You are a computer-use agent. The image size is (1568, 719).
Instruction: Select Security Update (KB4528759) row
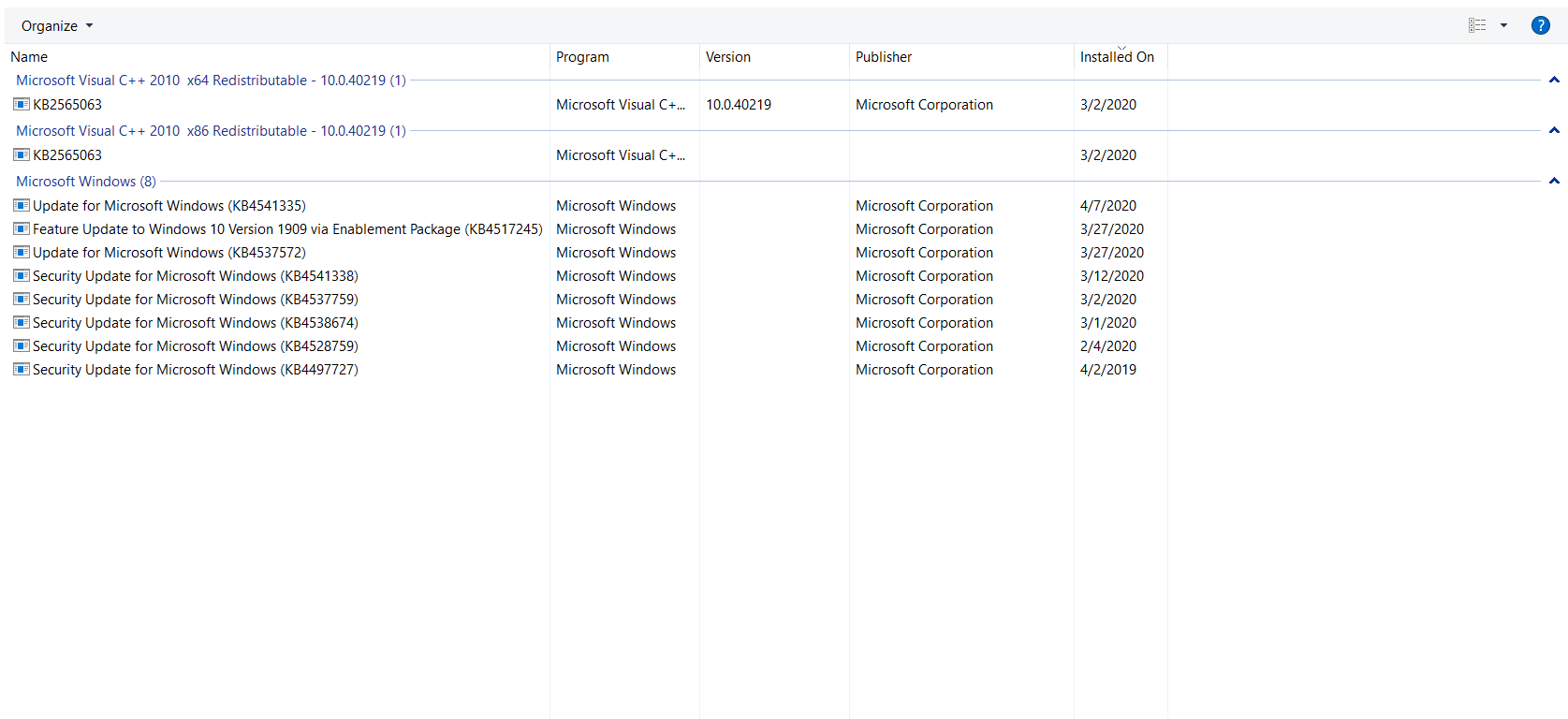point(196,346)
